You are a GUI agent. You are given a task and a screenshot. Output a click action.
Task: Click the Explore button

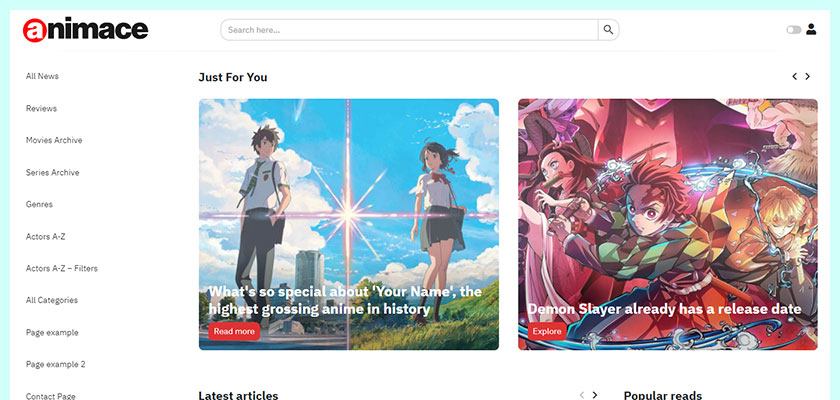[x=547, y=331]
